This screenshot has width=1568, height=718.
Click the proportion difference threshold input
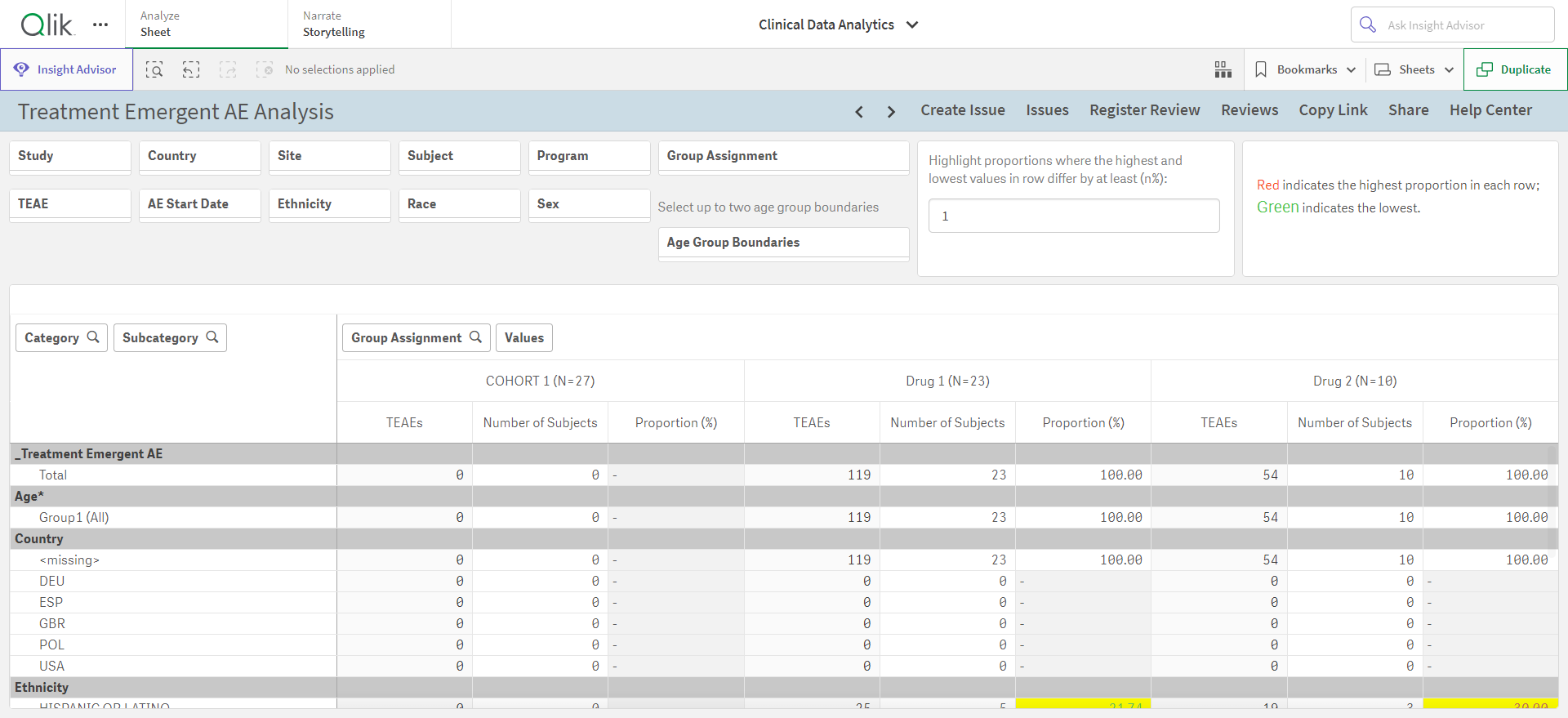1074,216
